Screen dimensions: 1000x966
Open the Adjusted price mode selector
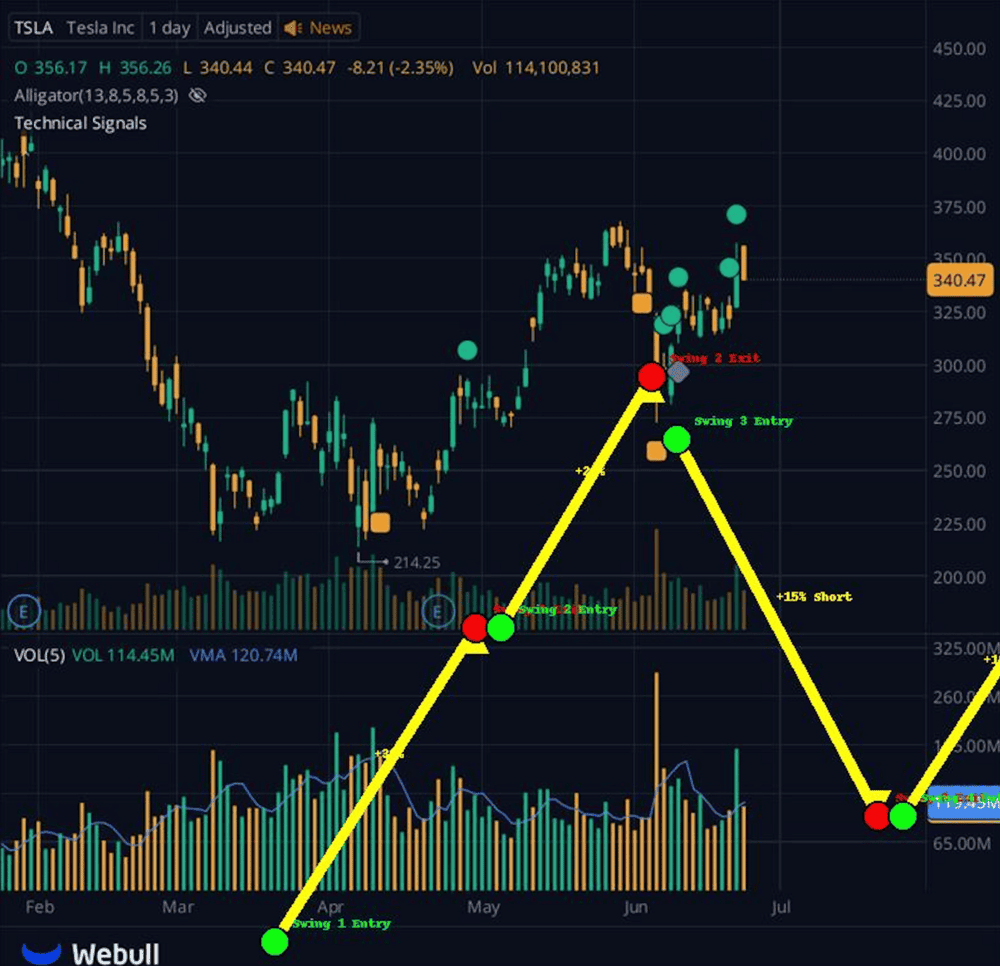click(x=237, y=28)
